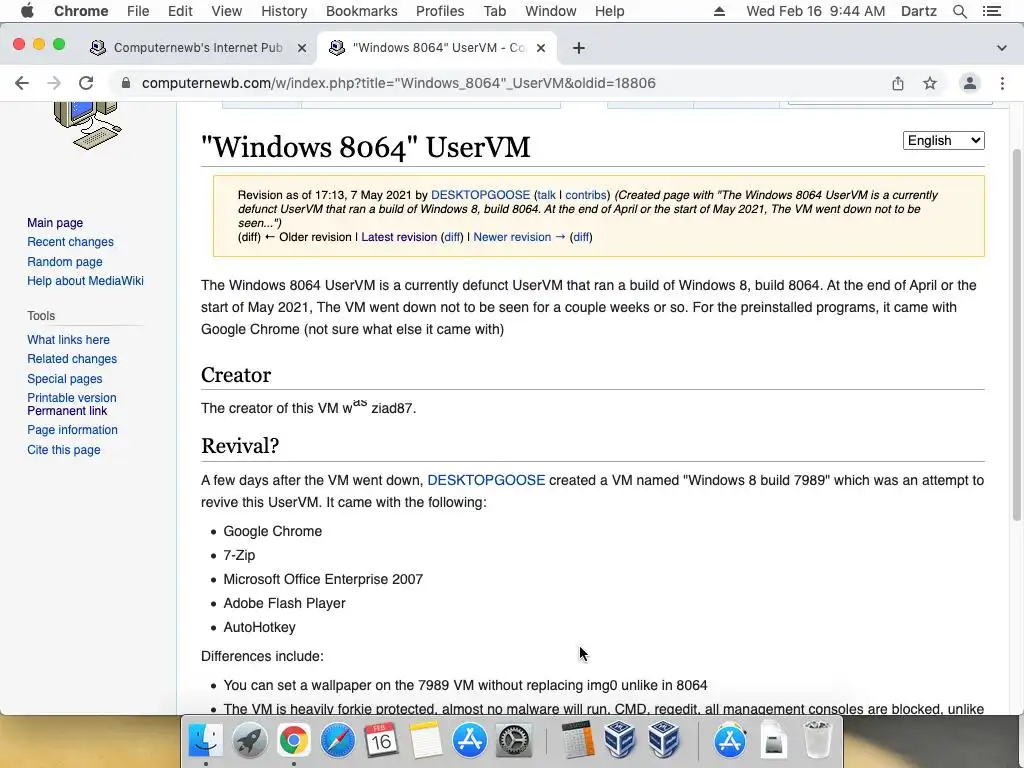Open the talk link in revision box

click(546, 195)
